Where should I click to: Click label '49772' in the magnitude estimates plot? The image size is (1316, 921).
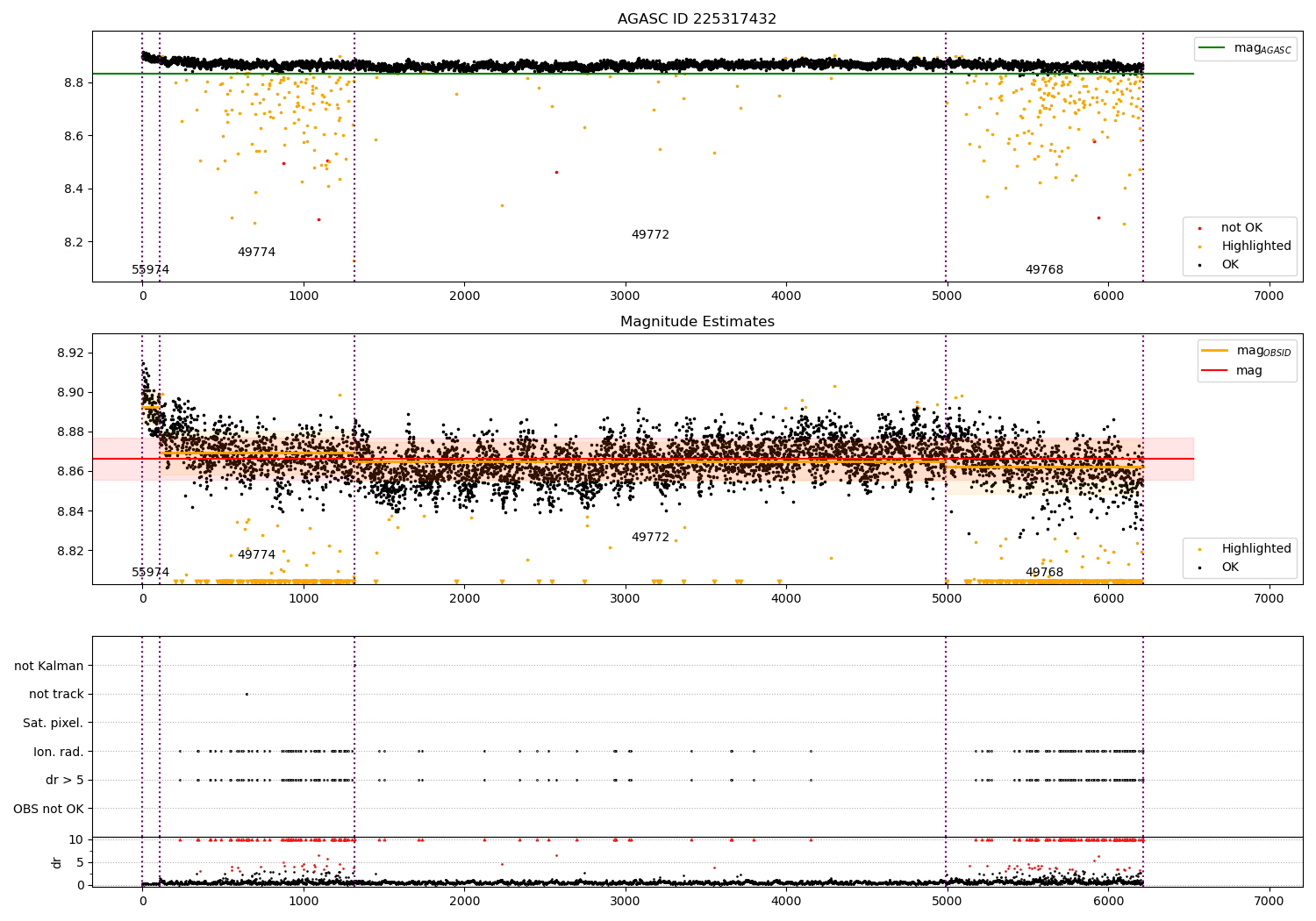tap(650, 538)
